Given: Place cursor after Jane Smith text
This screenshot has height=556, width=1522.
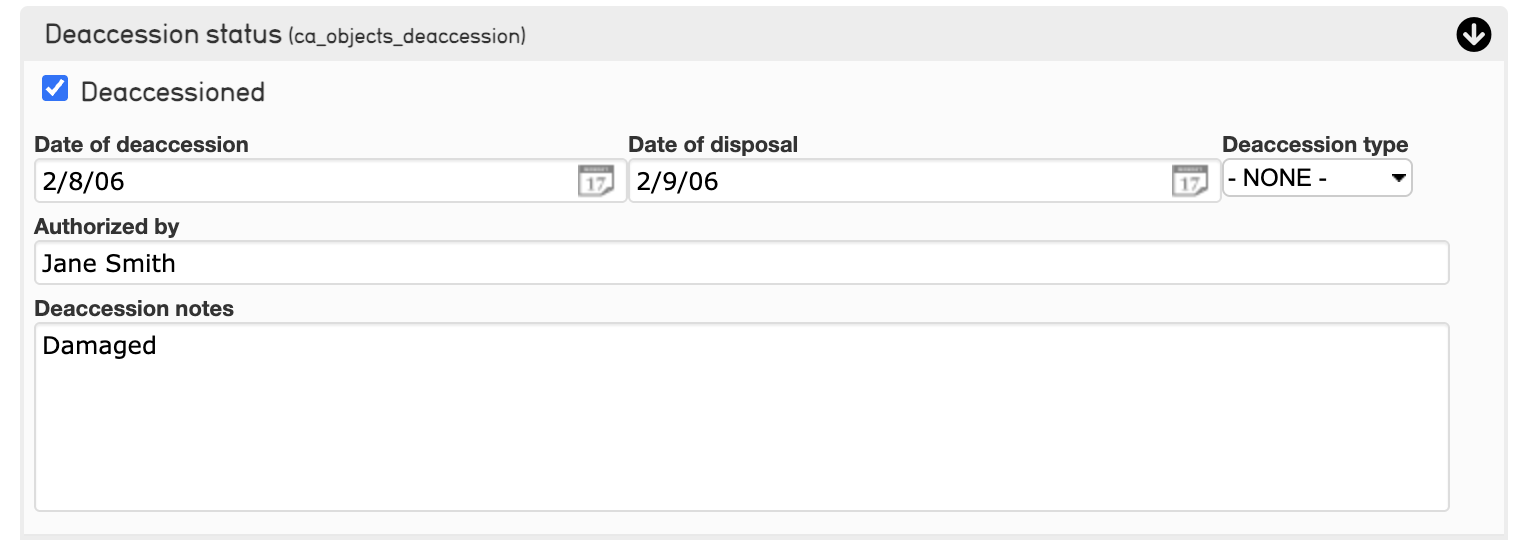Looking at the screenshot, I should point(178,264).
